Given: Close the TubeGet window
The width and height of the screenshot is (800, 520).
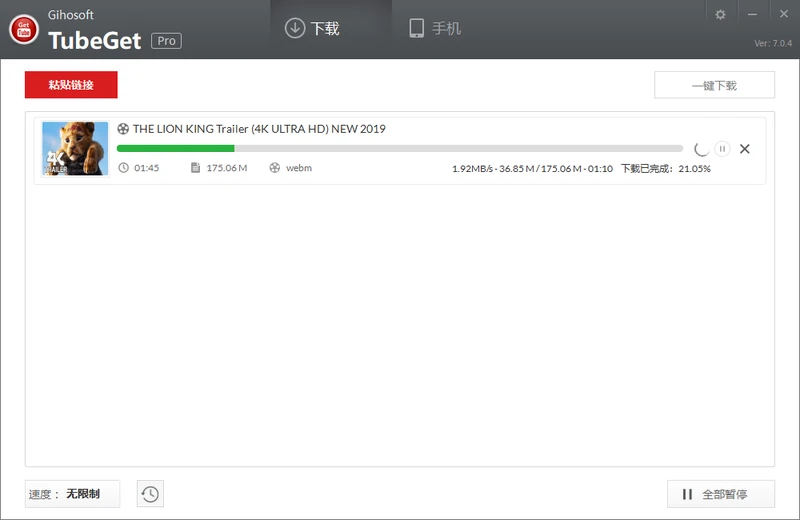Looking at the screenshot, I should tap(784, 14).
